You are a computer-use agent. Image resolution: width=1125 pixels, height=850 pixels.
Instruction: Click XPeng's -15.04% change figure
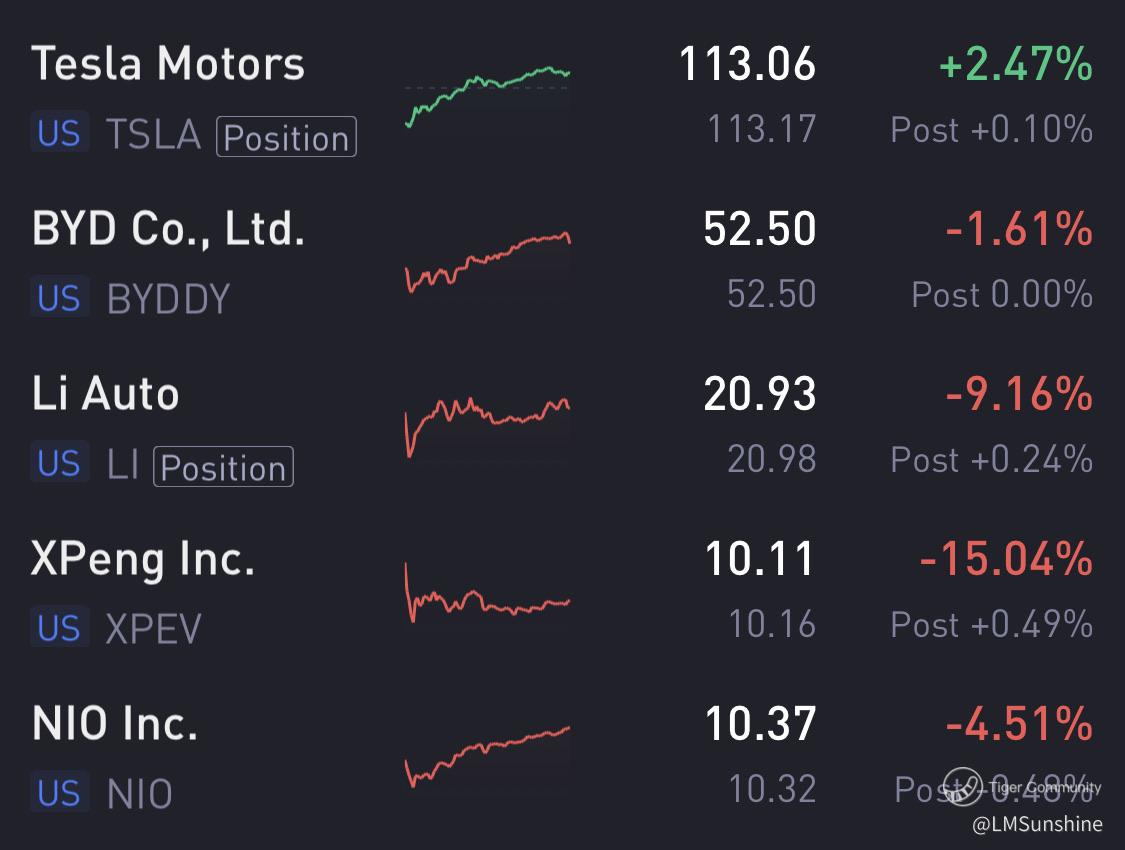pos(1005,560)
